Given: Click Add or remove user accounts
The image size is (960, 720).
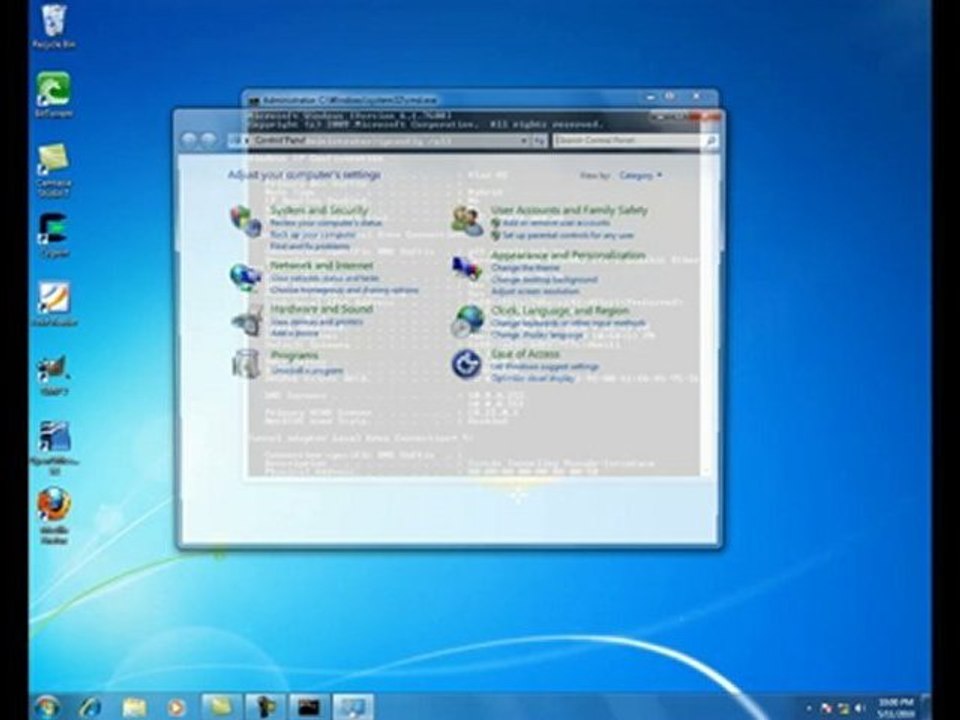Looking at the screenshot, I should coord(556,223).
